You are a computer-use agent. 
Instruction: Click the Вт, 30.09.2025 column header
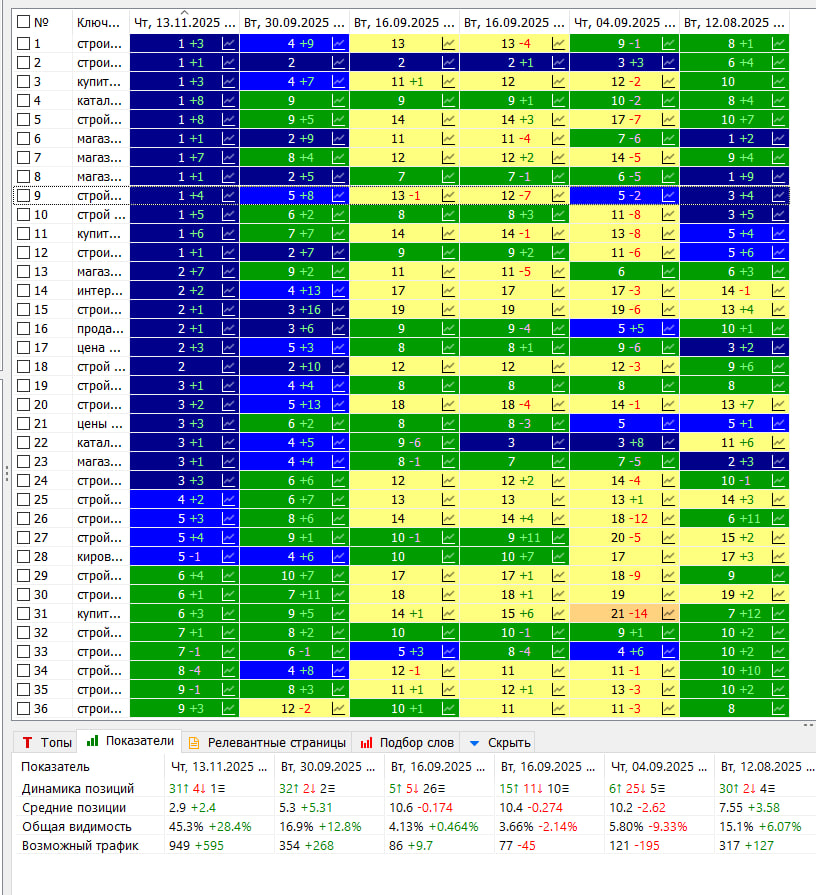[294, 22]
